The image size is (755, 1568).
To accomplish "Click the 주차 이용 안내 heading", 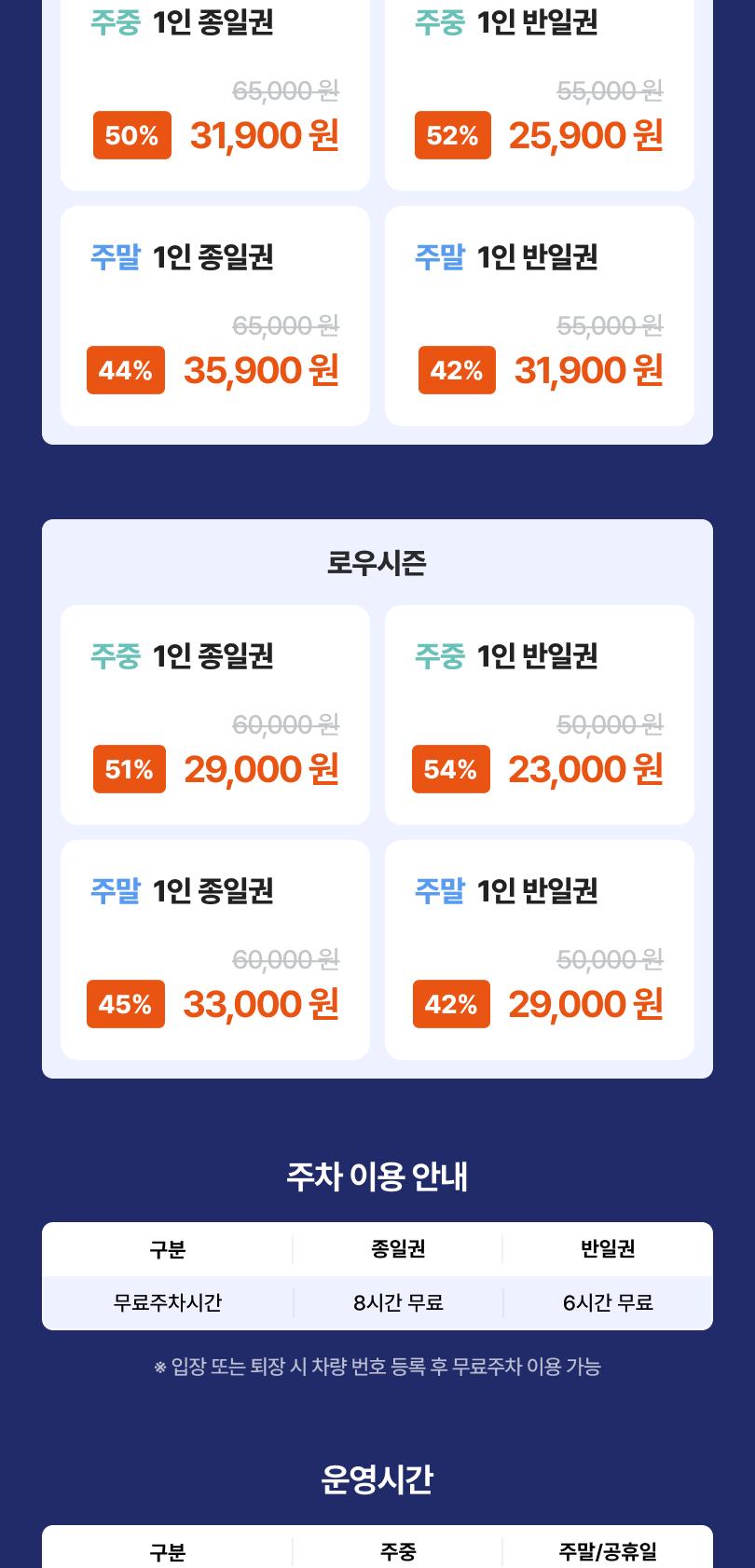I will pyautogui.click(x=377, y=1176).
